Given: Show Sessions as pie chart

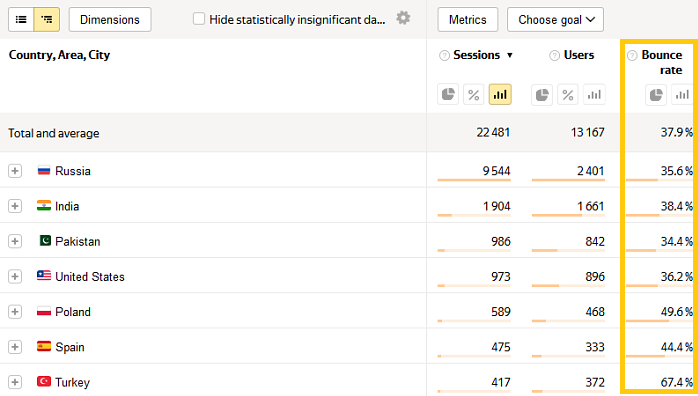Looking at the screenshot, I should [448, 94].
